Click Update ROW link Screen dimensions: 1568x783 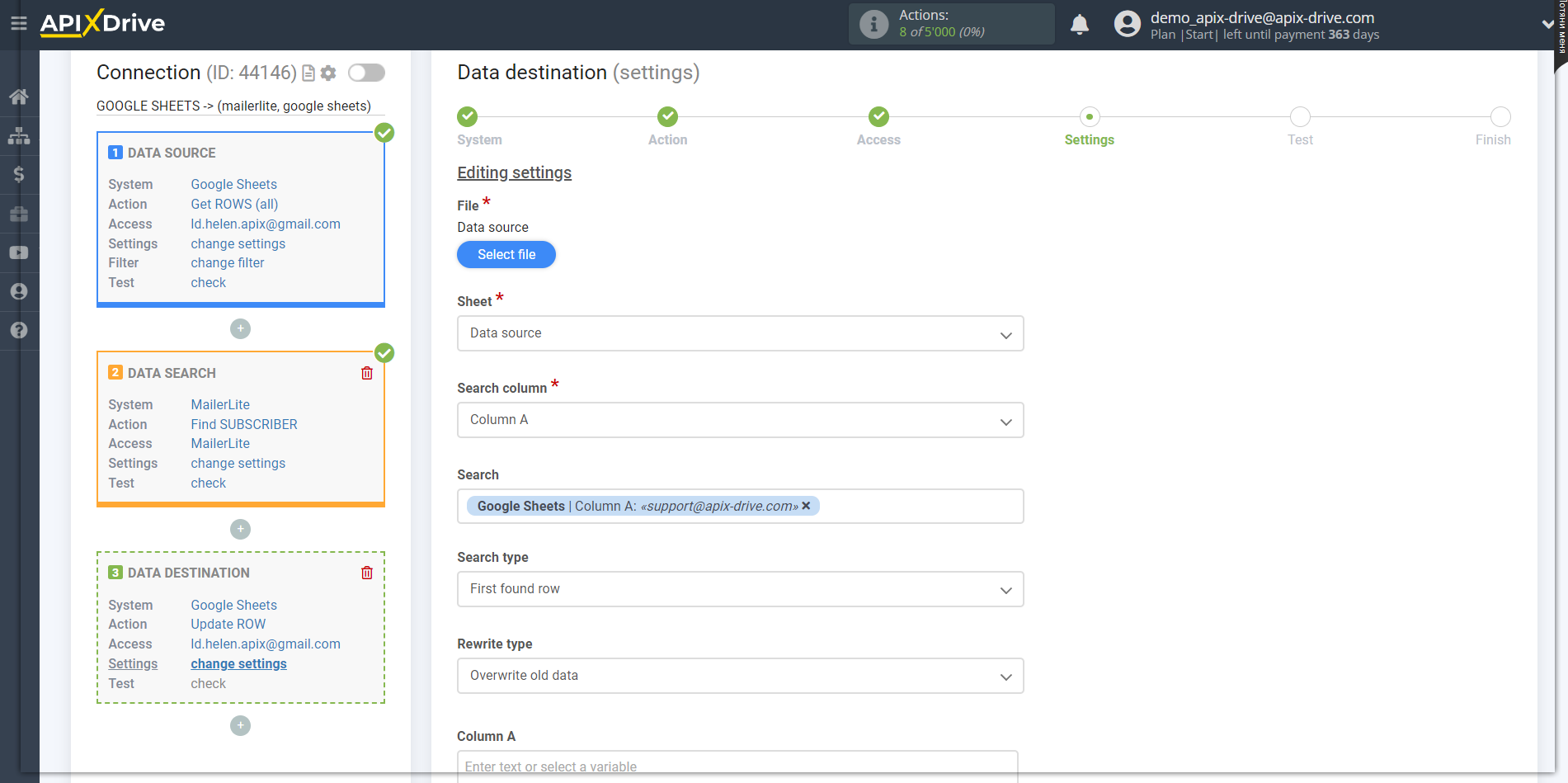[x=228, y=624]
